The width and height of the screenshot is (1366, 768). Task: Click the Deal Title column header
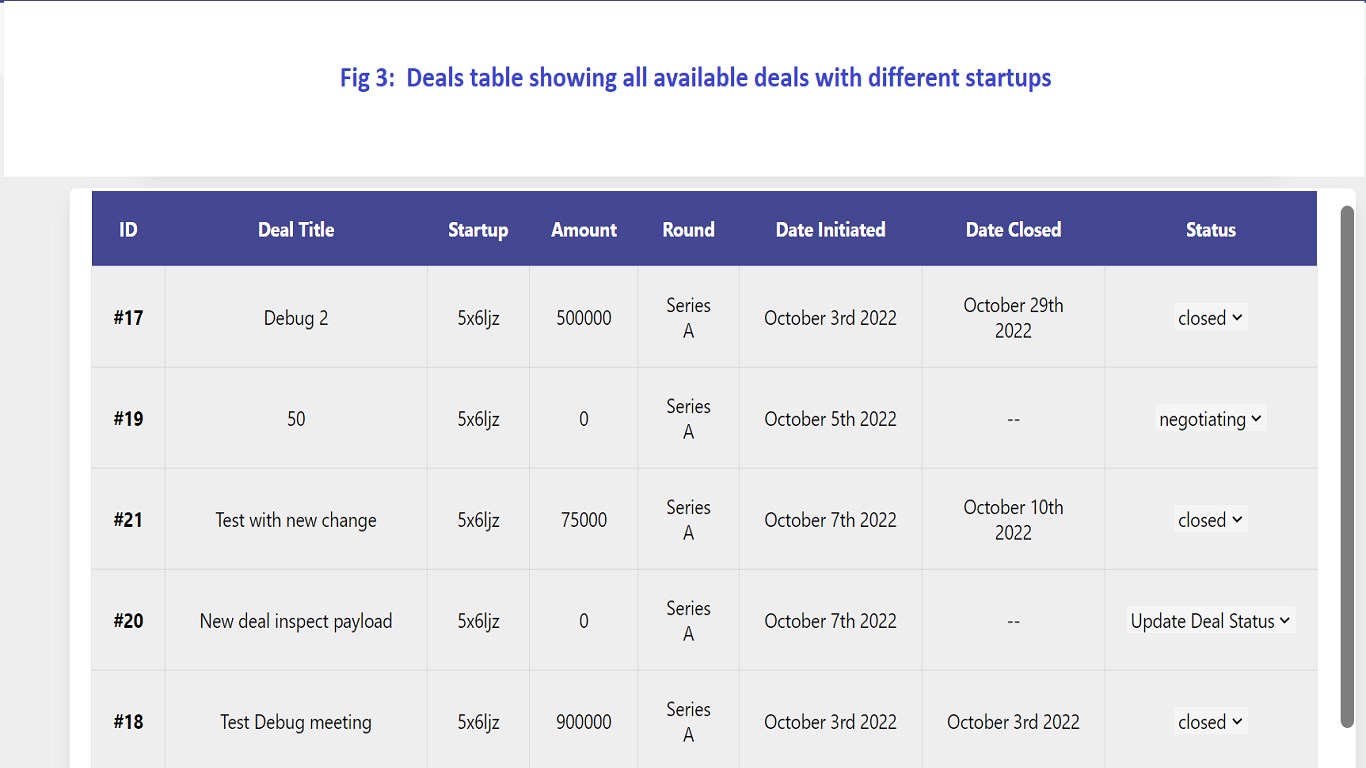296,230
